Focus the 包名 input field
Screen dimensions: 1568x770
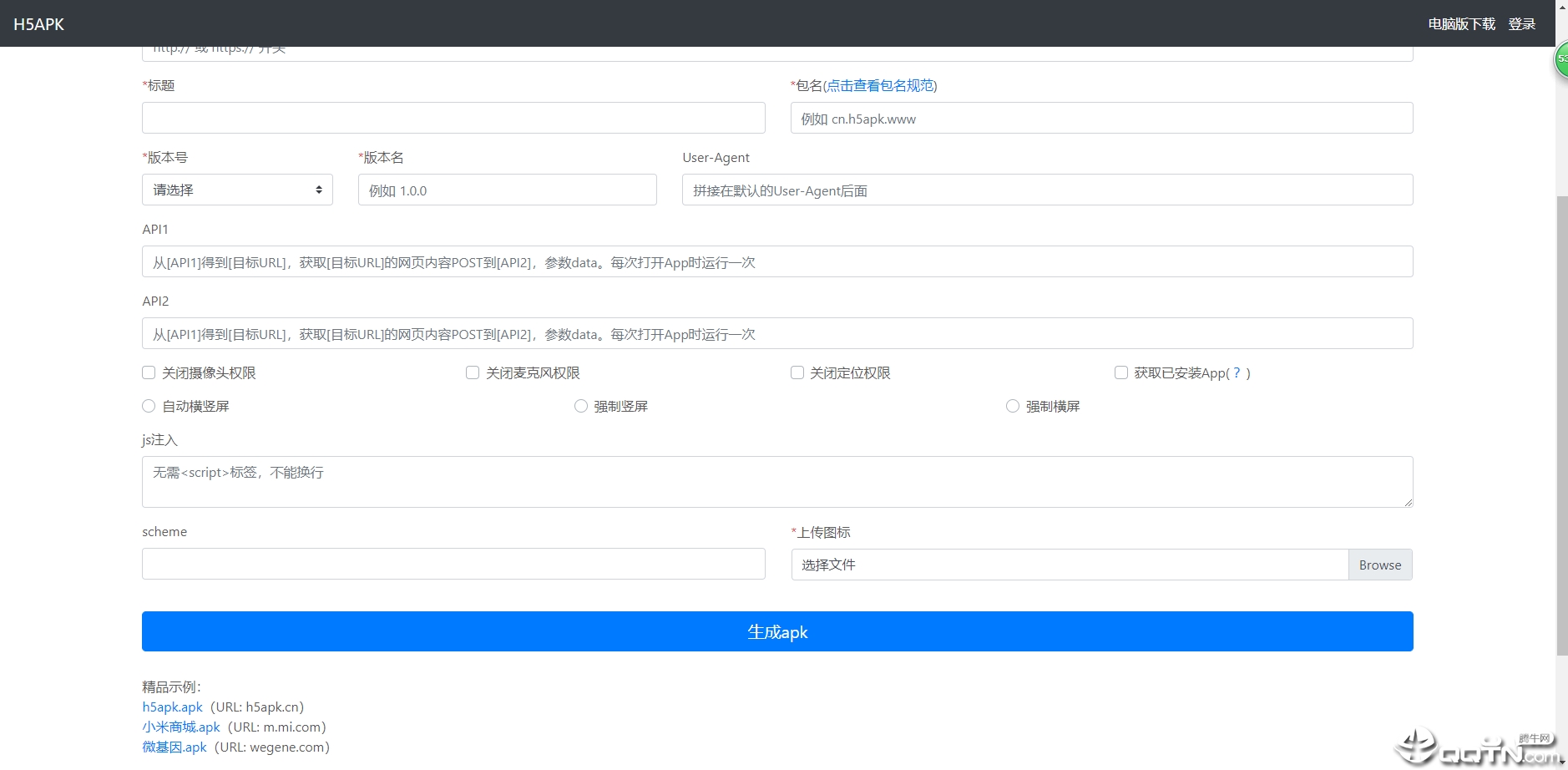point(1101,118)
